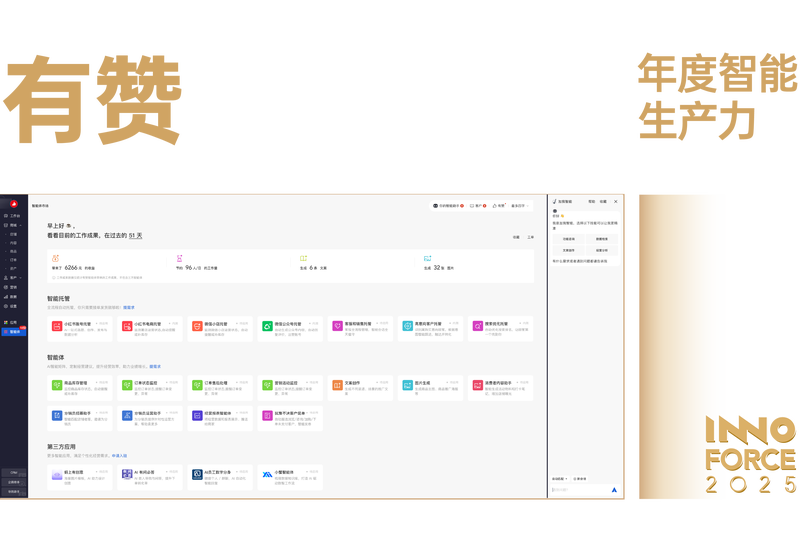Open the orange 文案创作 agent icon
The image size is (800, 552).
tap(337, 385)
